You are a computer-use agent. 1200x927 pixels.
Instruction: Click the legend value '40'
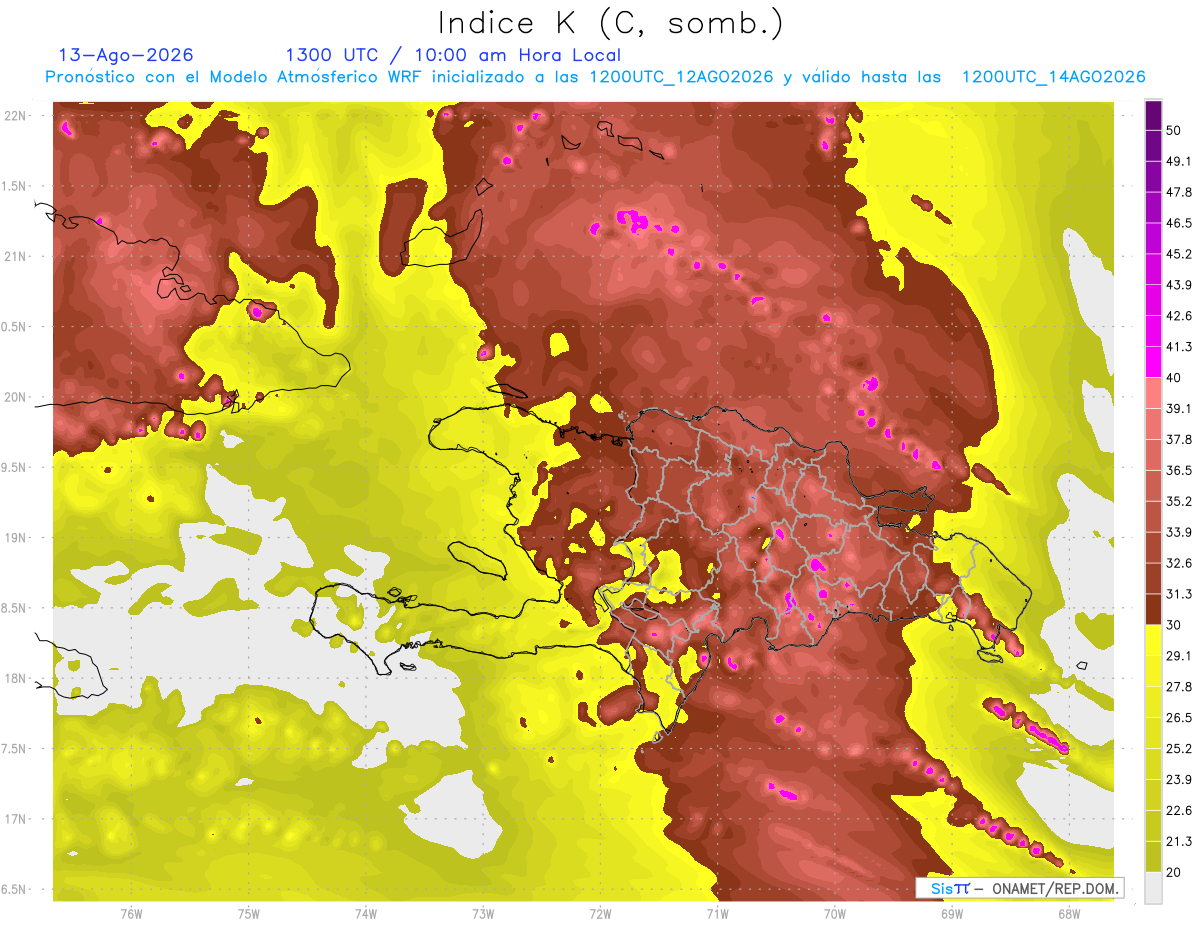click(1175, 377)
